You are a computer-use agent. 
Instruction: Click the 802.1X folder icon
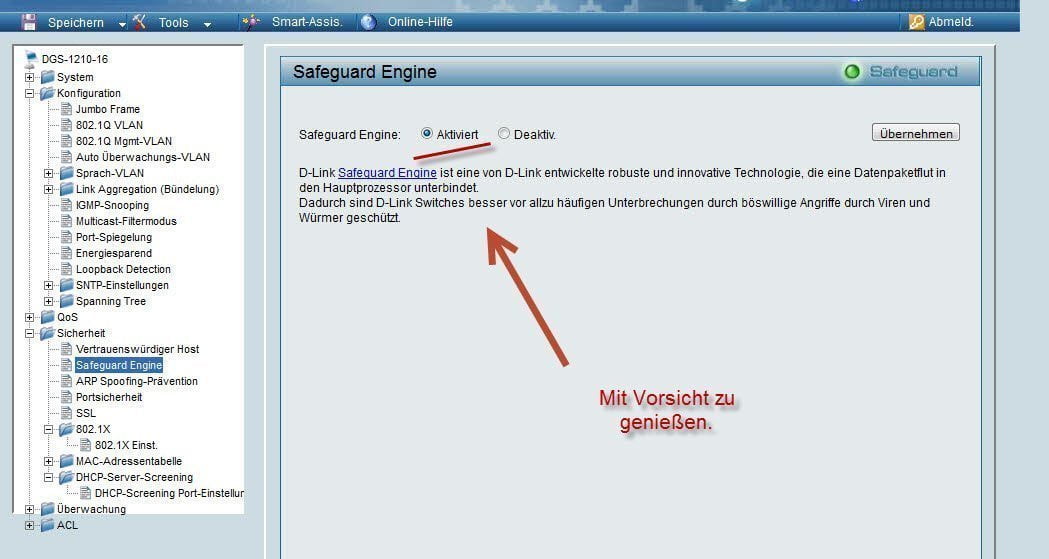(x=66, y=429)
